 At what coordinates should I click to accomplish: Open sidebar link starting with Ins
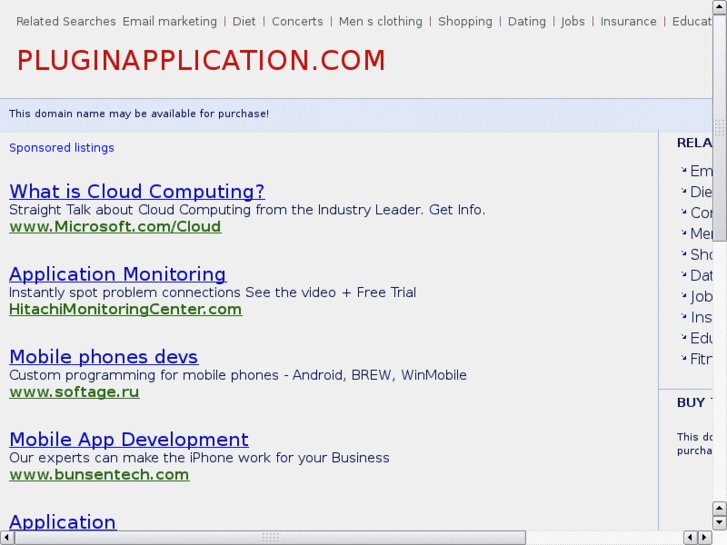[701, 317]
